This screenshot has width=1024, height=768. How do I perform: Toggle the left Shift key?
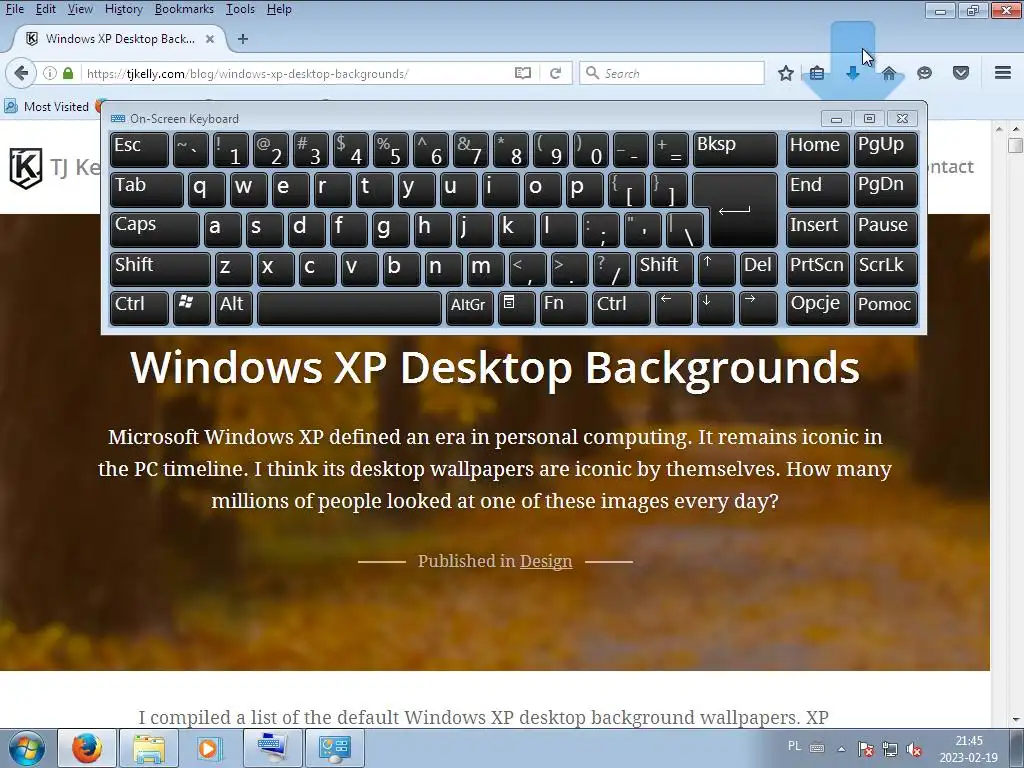tap(160, 269)
